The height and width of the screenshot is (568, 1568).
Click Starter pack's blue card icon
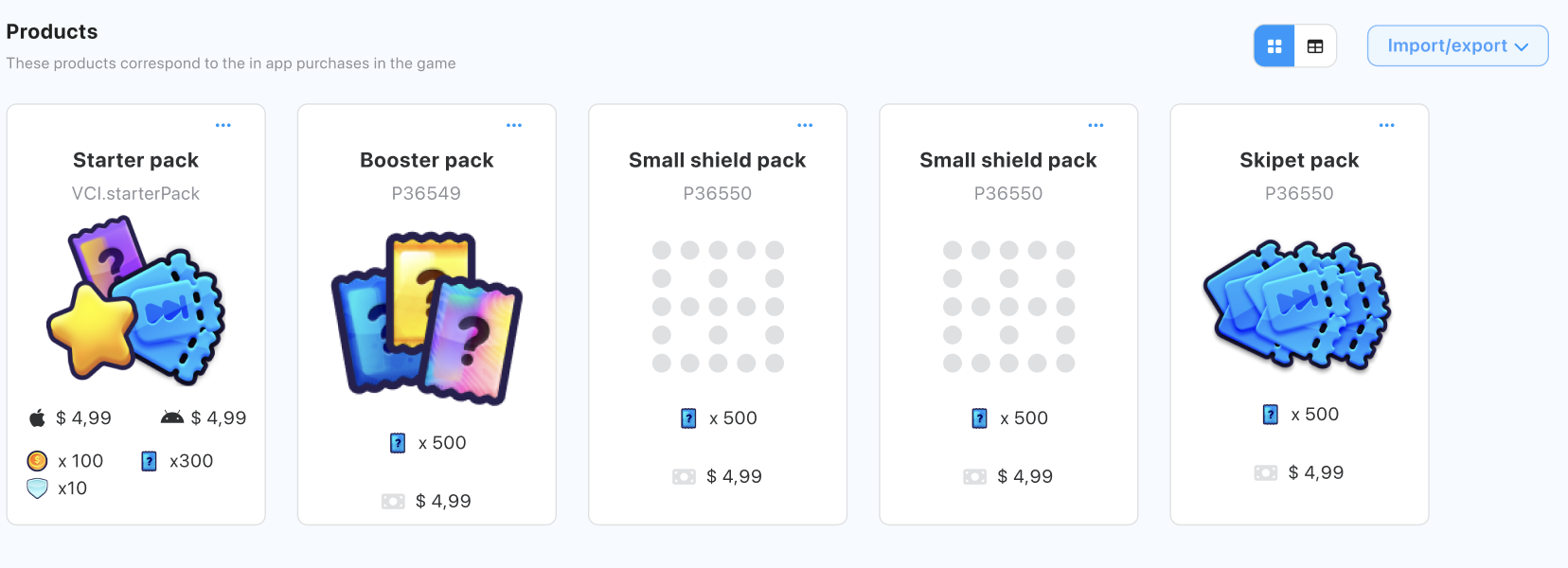click(149, 461)
